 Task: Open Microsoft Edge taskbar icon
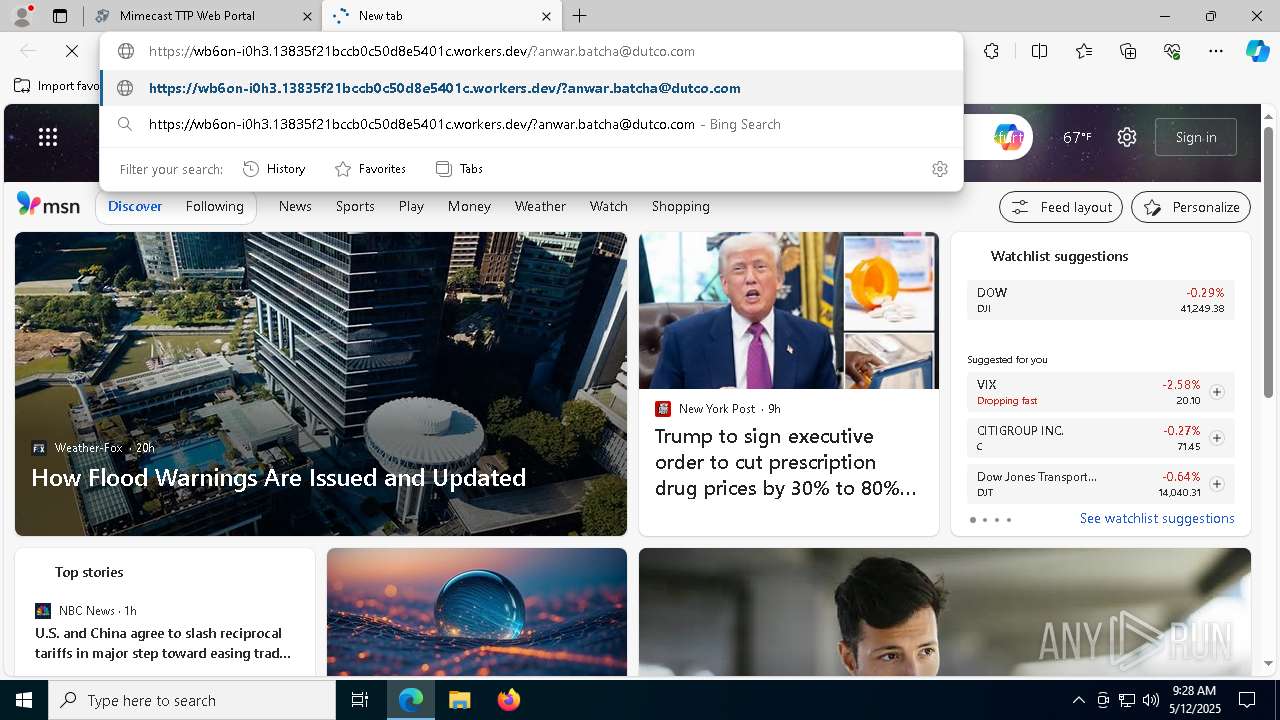[x=411, y=700]
